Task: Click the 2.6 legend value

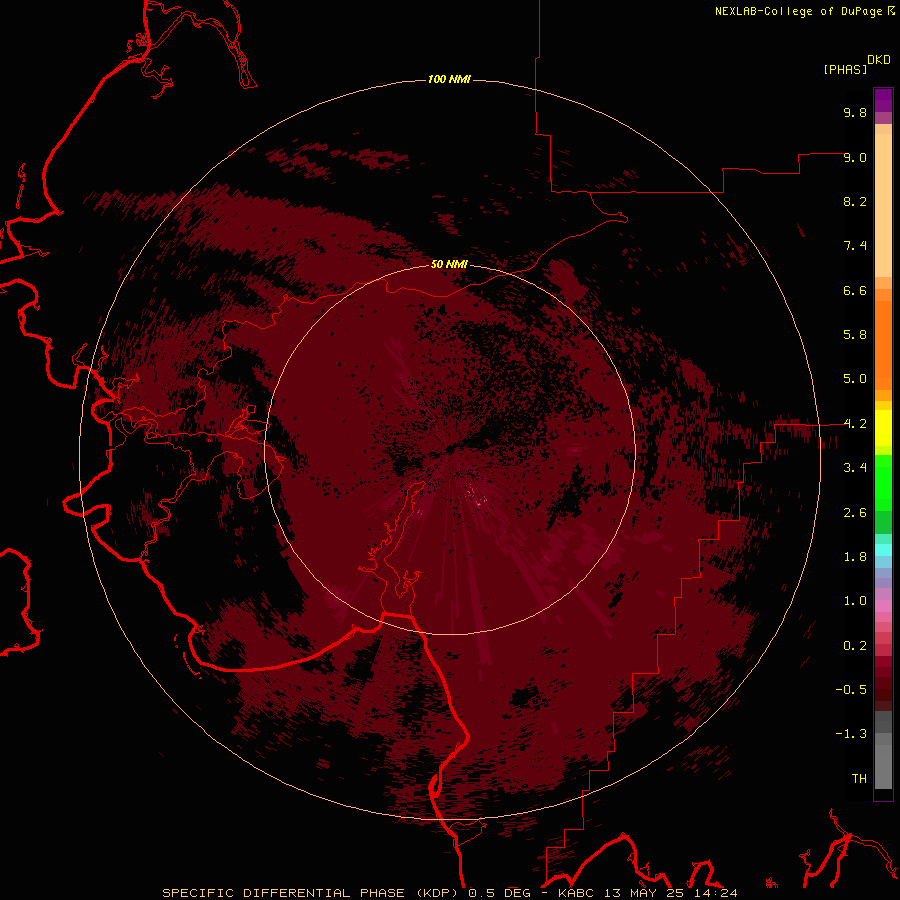Action: tap(855, 513)
